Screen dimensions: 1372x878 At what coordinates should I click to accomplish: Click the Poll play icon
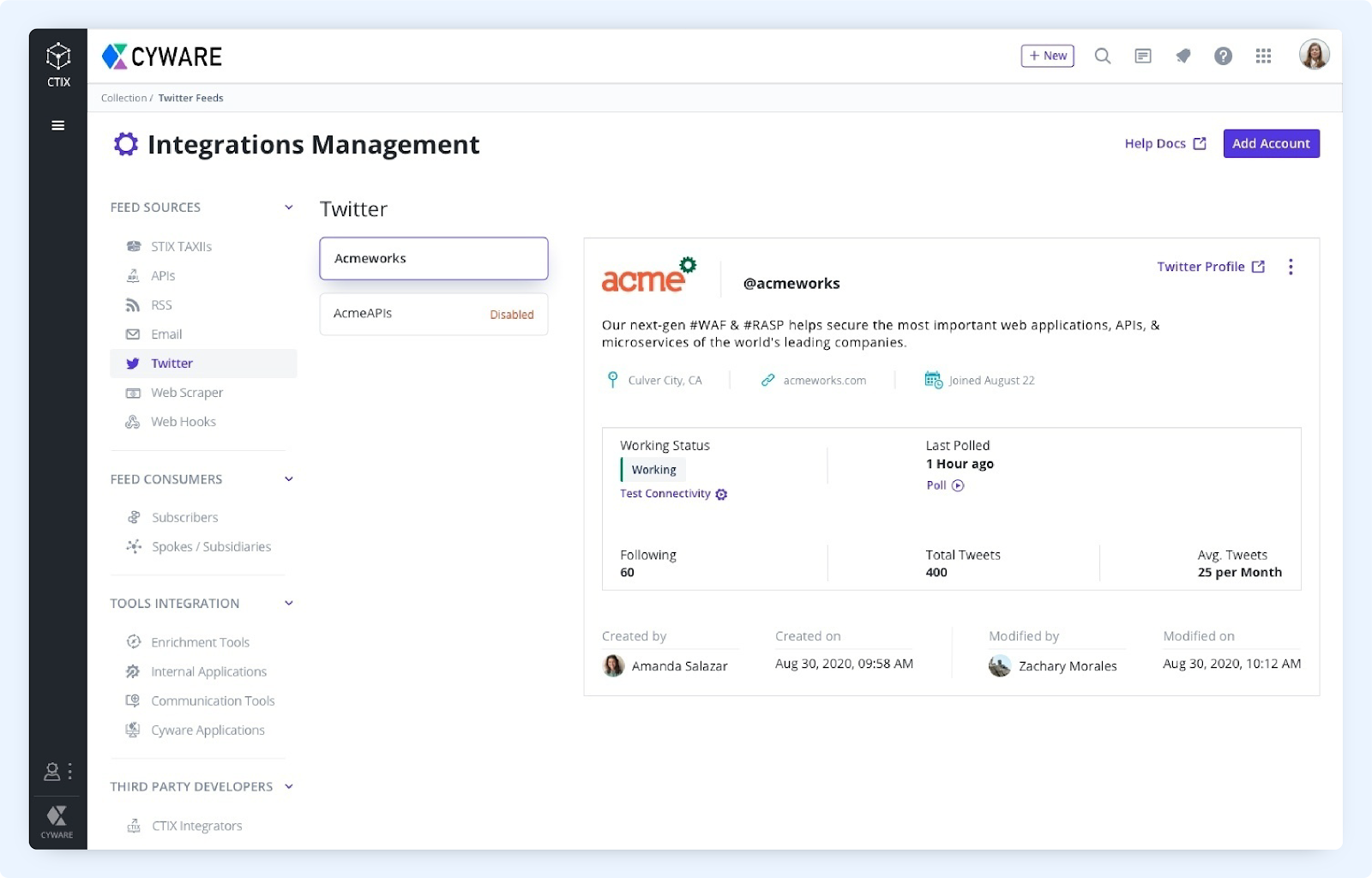958,485
